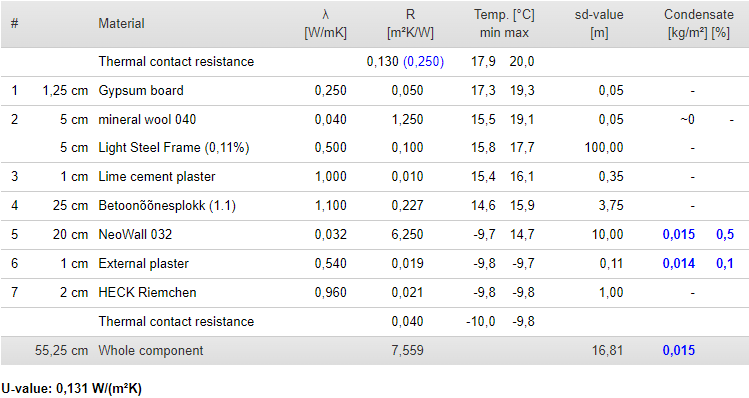Click NeoWall condensate value 0,015
Screen dimensions: 749x398
click(x=679, y=235)
